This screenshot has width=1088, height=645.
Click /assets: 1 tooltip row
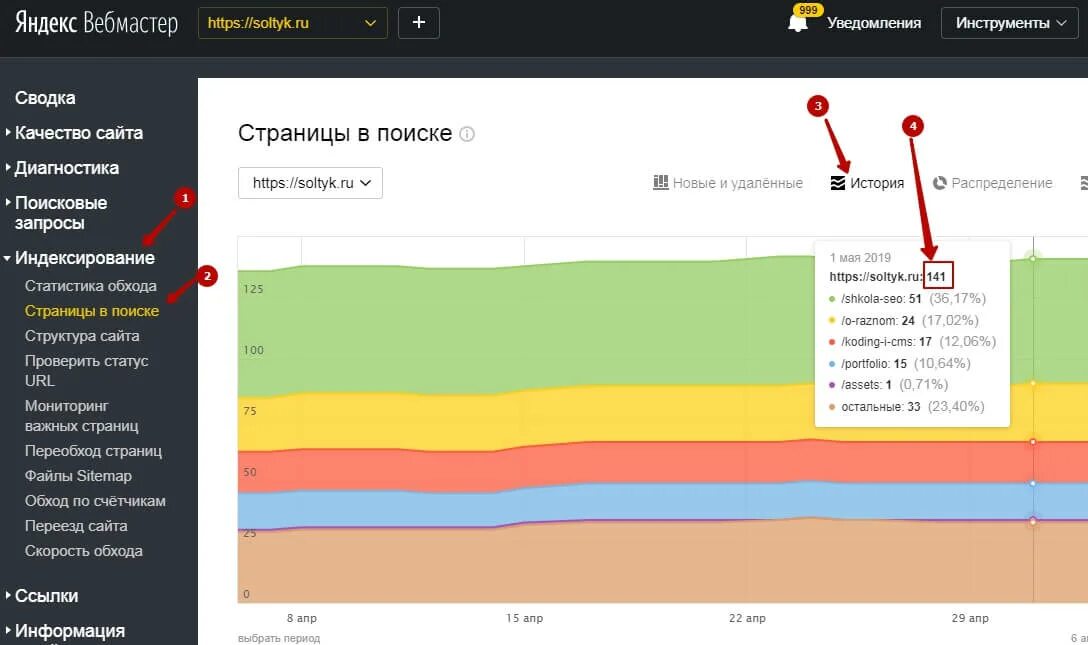coord(889,385)
